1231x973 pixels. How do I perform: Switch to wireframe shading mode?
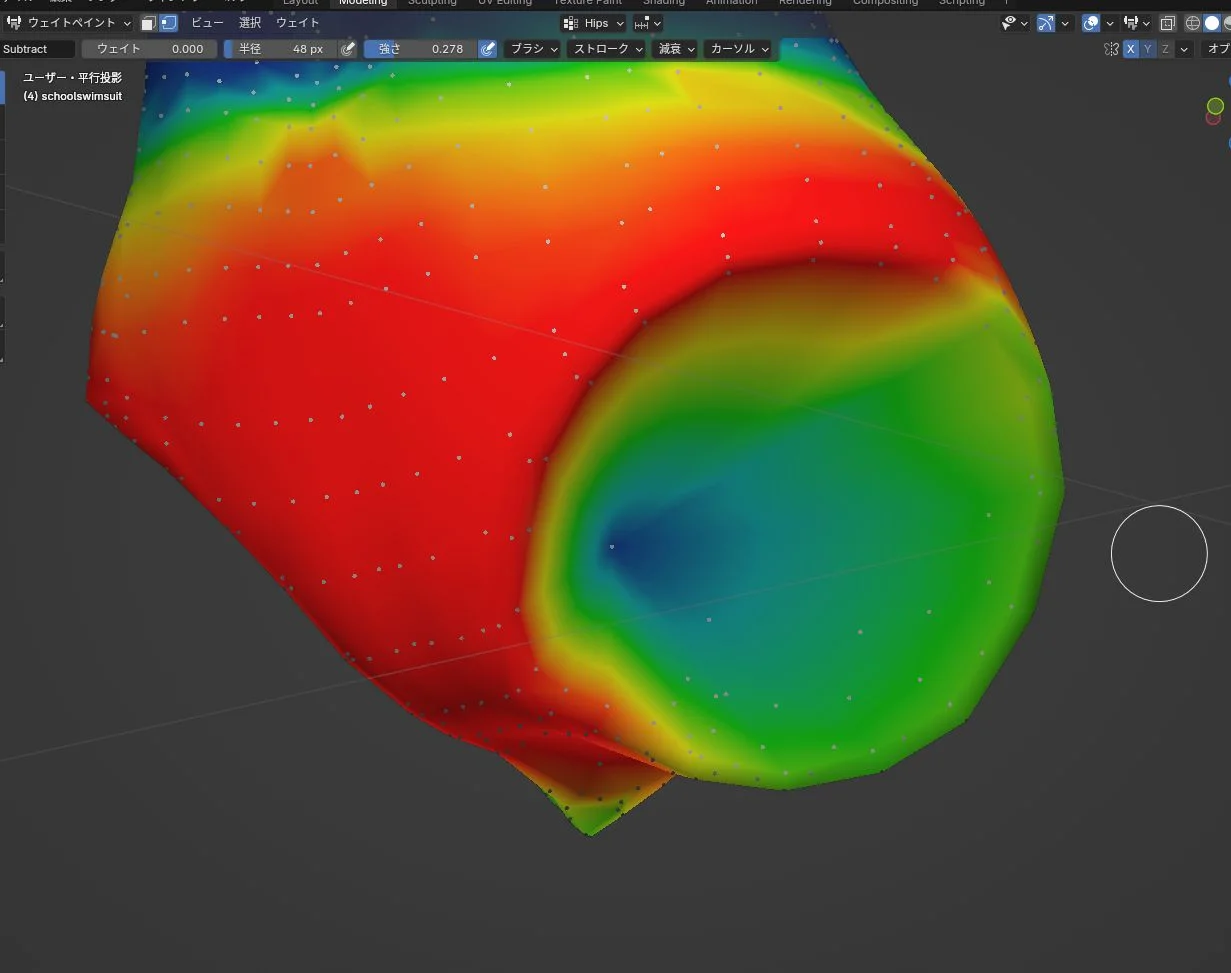[x=1193, y=23]
